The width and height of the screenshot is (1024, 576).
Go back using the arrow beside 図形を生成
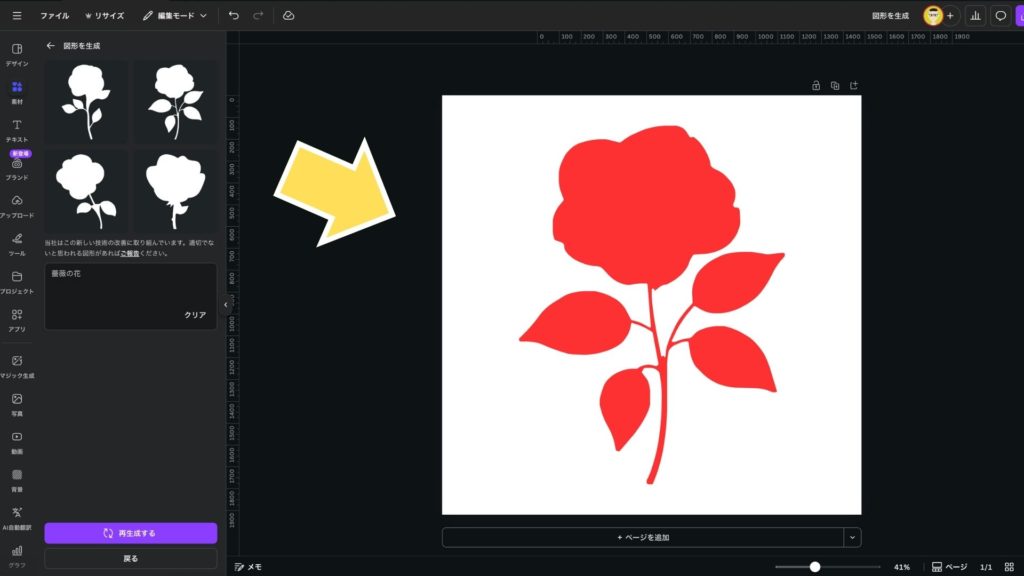pos(51,46)
